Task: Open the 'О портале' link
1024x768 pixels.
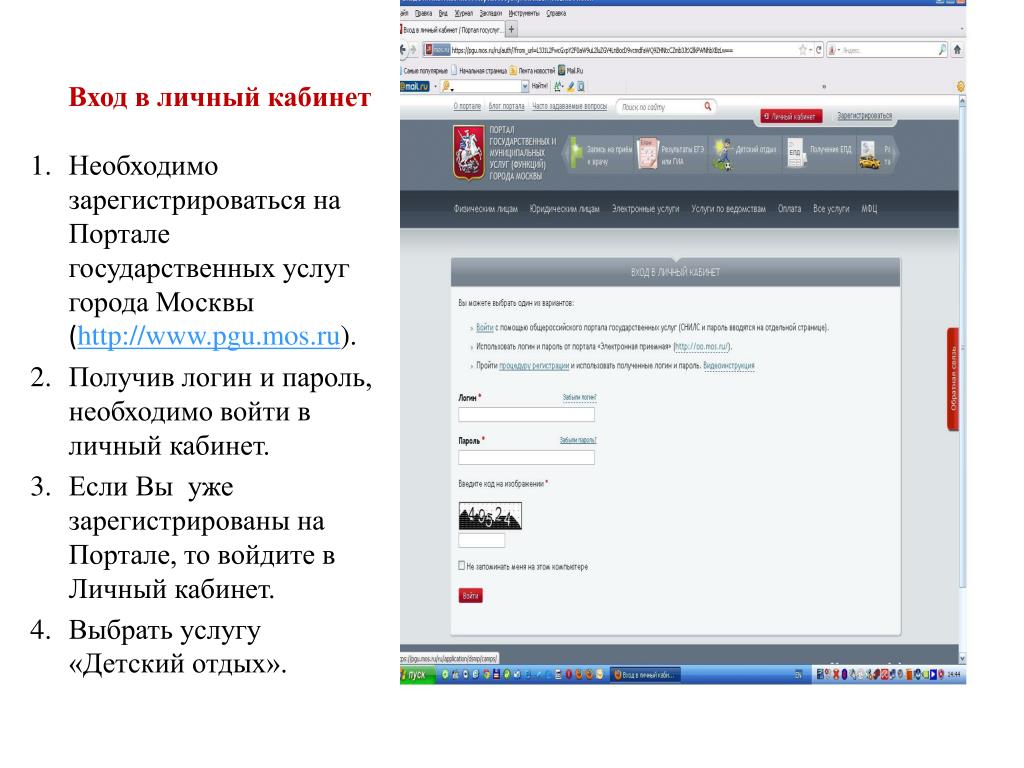Action: [467, 106]
